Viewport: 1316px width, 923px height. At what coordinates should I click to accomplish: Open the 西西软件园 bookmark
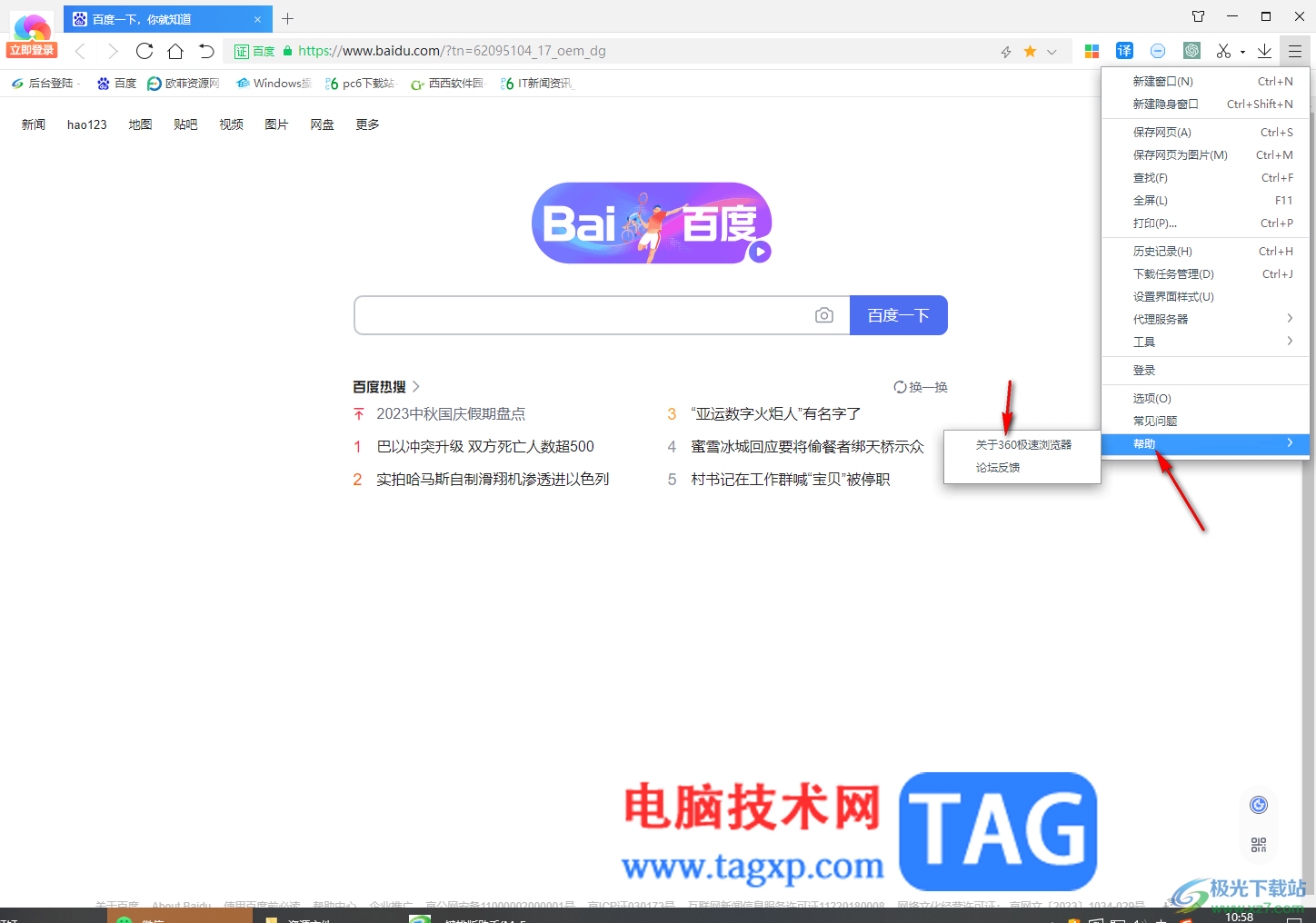point(447,84)
